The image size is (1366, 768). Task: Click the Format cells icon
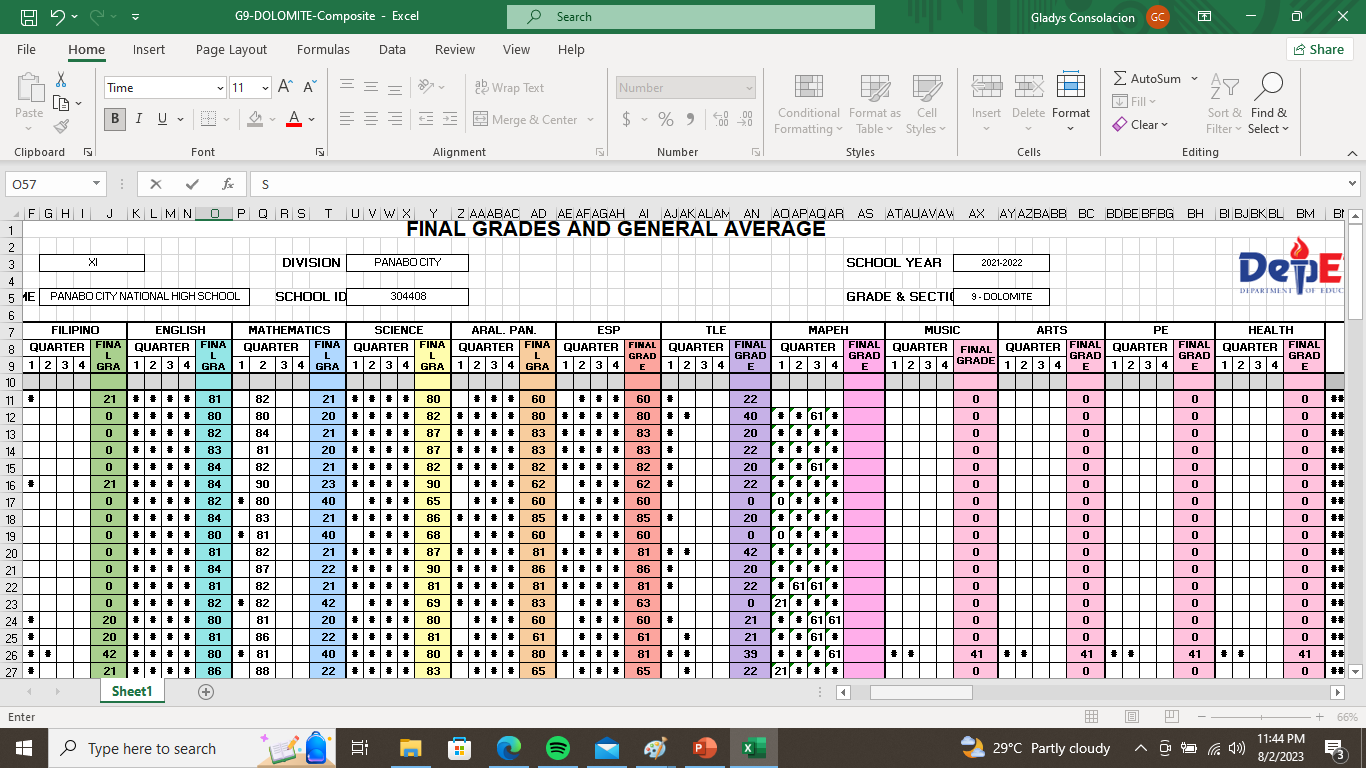[1071, 86]
